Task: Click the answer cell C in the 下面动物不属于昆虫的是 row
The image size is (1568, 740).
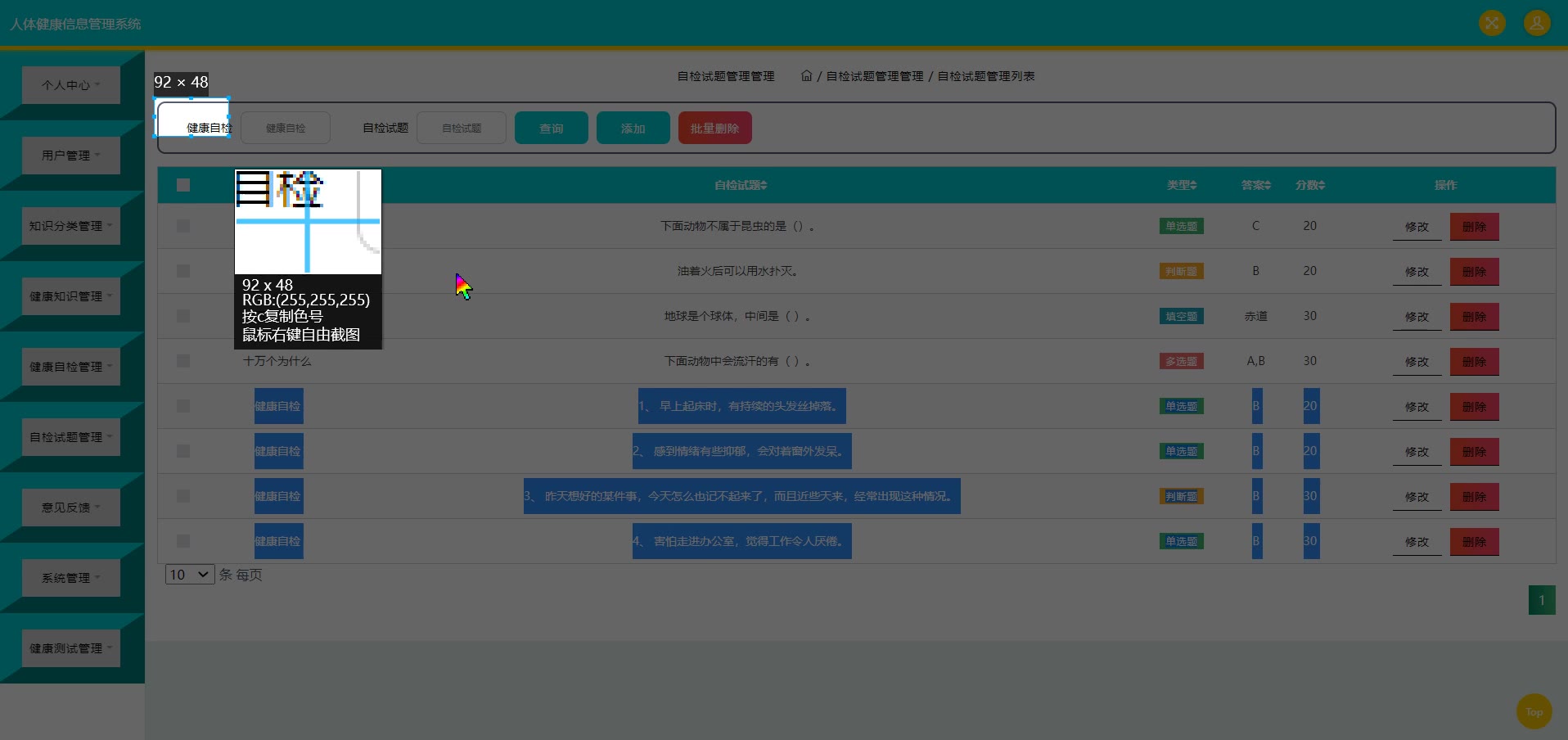Action: click(1256, 226)
